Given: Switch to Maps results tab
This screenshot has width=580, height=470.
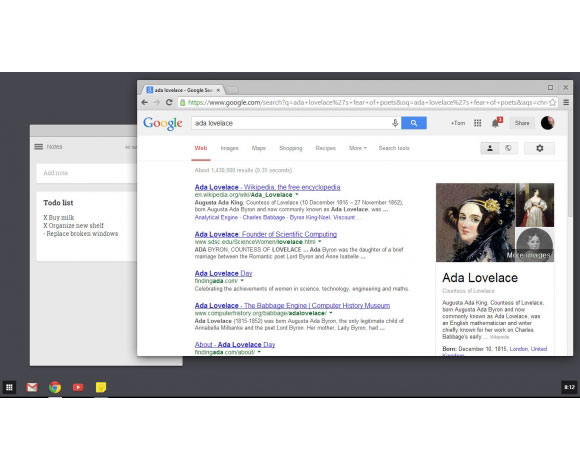Looking at the screenshot, I should (259, 148).
